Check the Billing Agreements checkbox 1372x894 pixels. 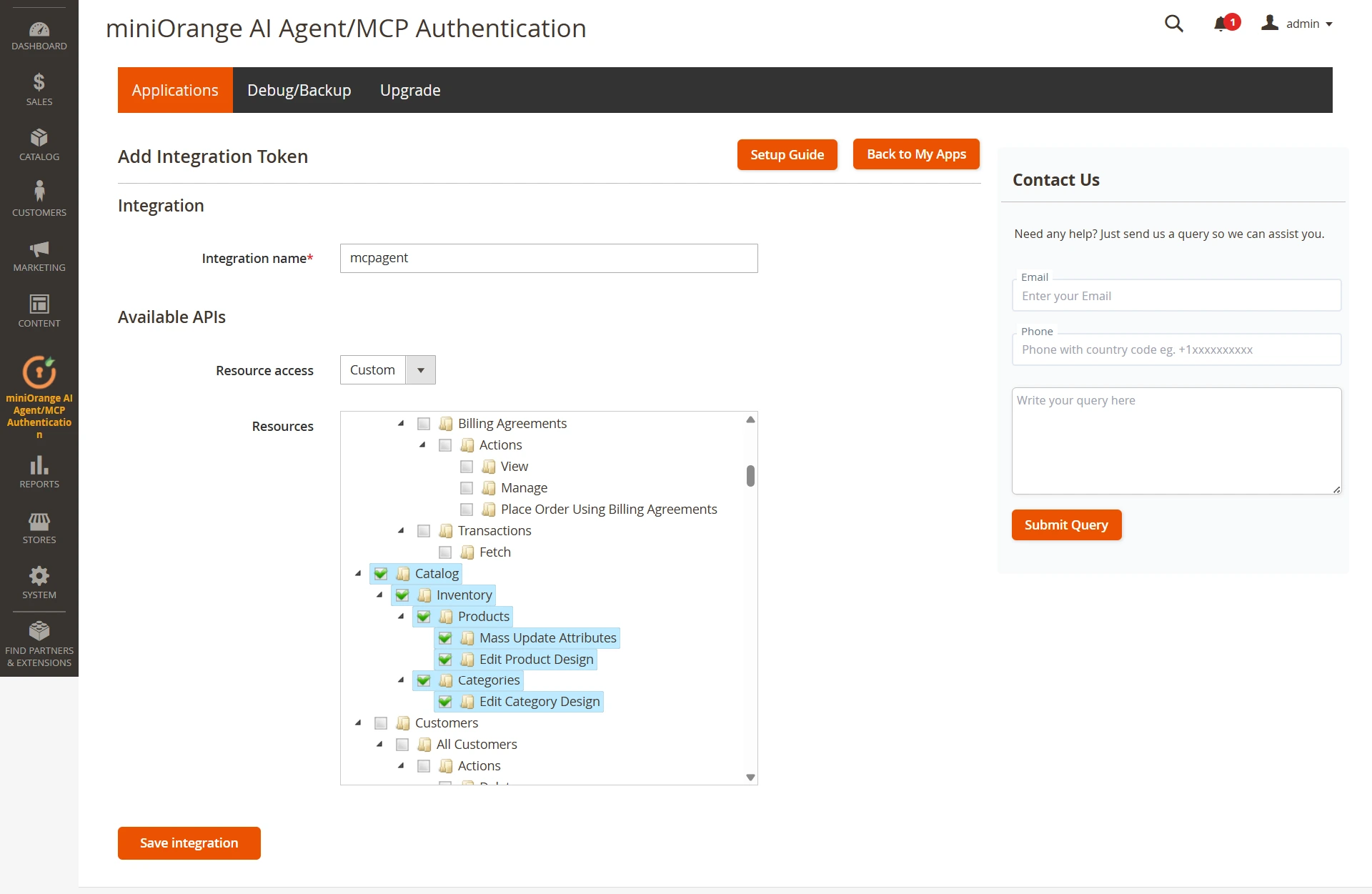click(x=424, y=424)
